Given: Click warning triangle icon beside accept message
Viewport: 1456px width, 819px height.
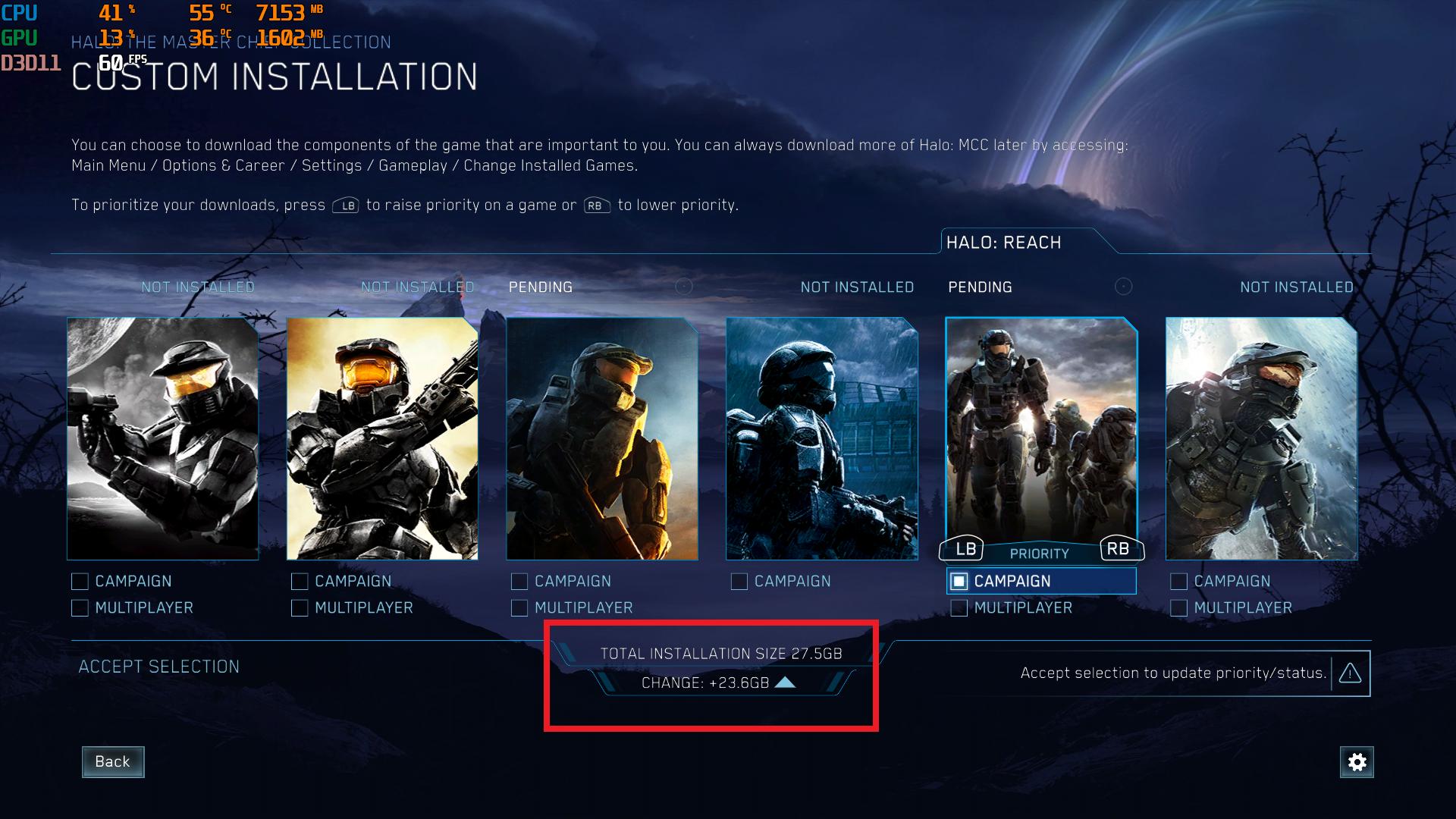Looking at the screenshot, I should 1350,673.
